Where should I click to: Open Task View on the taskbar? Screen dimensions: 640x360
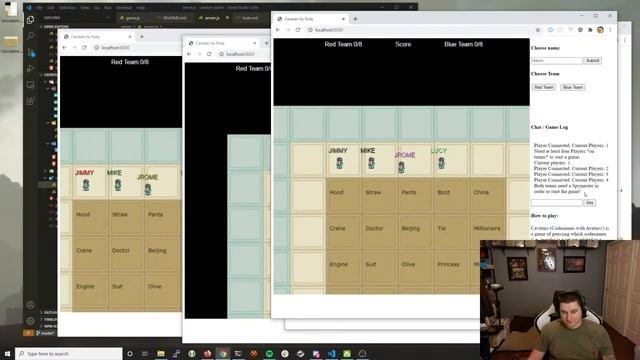(x=144, y=353)
